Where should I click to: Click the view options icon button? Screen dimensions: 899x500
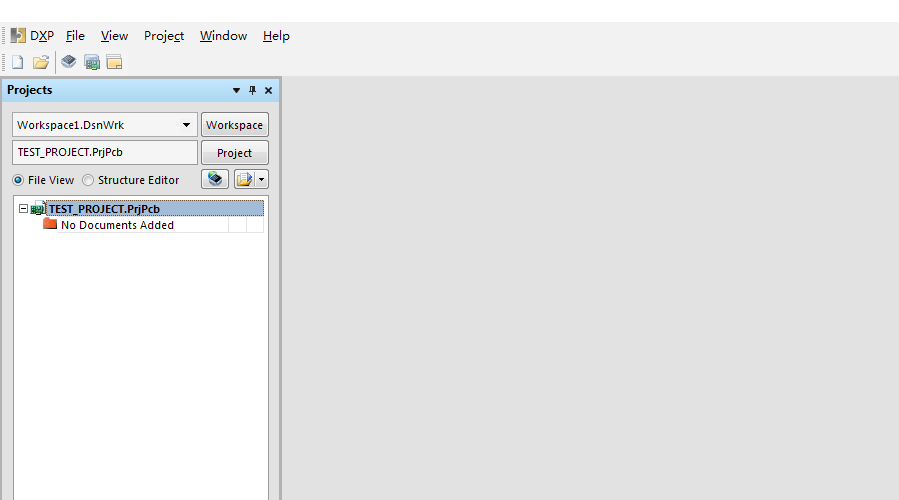pos(244,179)
